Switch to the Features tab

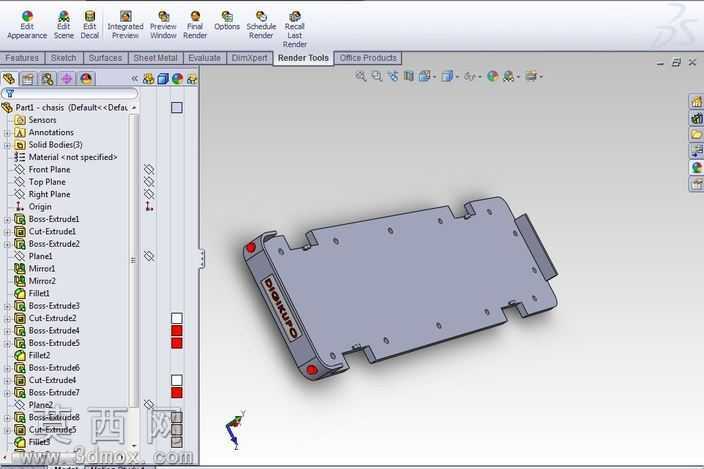point(22,58)
